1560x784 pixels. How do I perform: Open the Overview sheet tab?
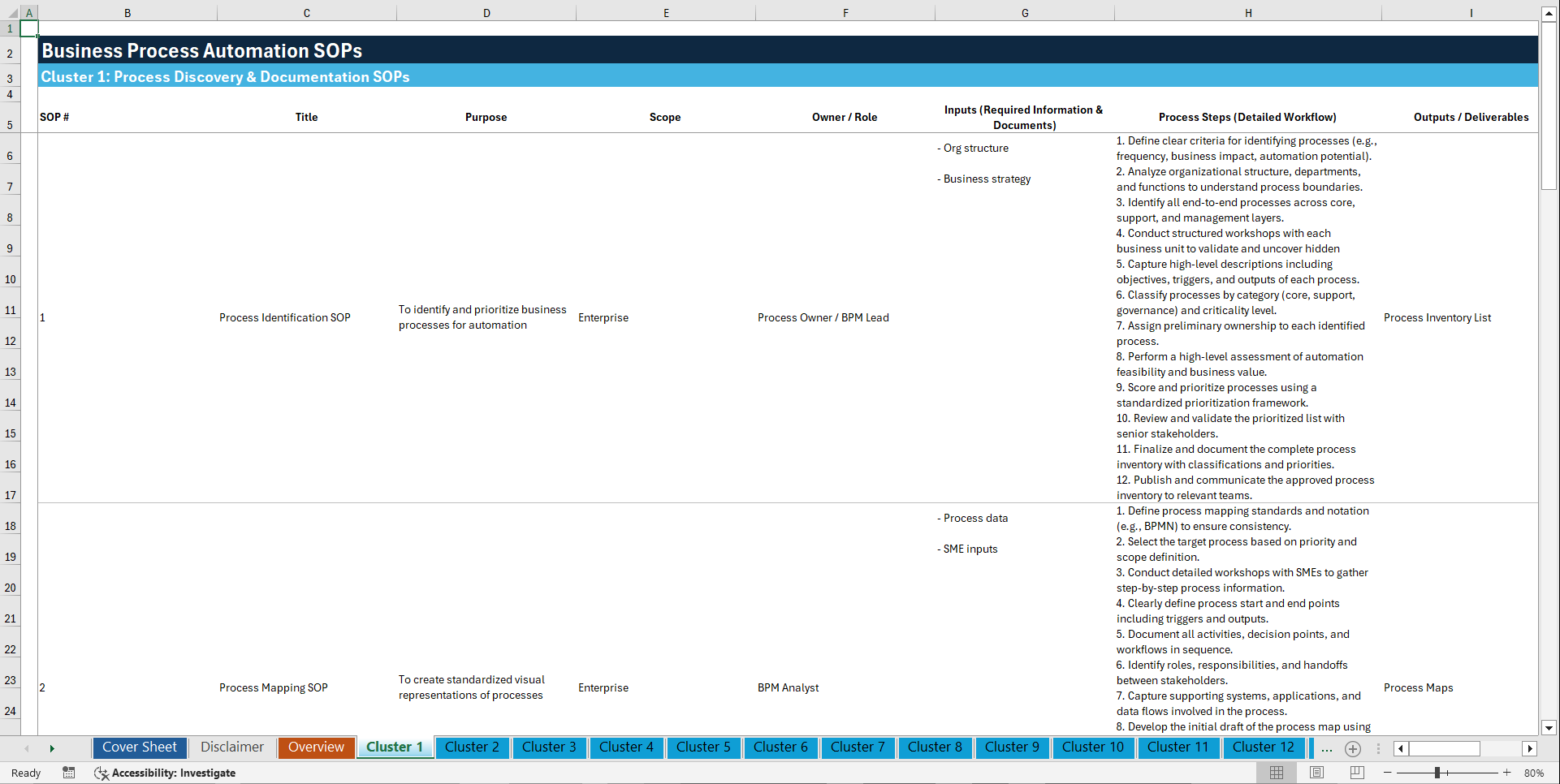pyautogui.click(x=316, y=747)
